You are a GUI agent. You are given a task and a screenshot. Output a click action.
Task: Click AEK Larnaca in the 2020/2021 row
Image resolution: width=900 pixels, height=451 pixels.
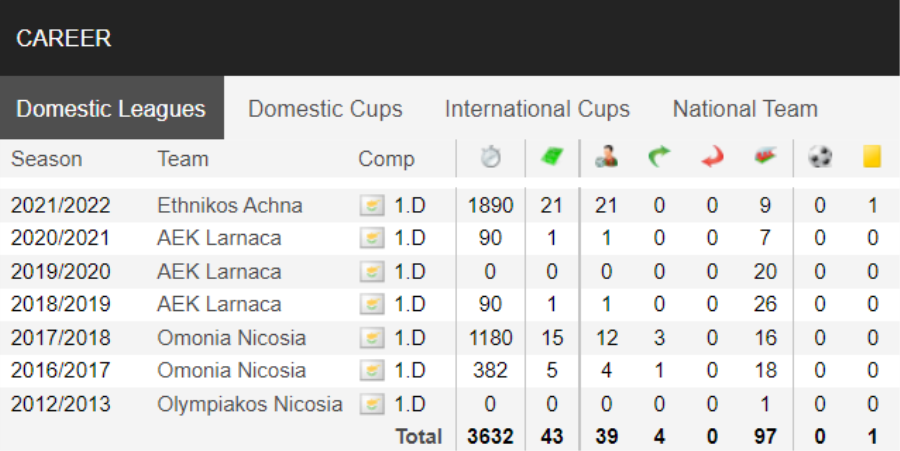[219, 238]
